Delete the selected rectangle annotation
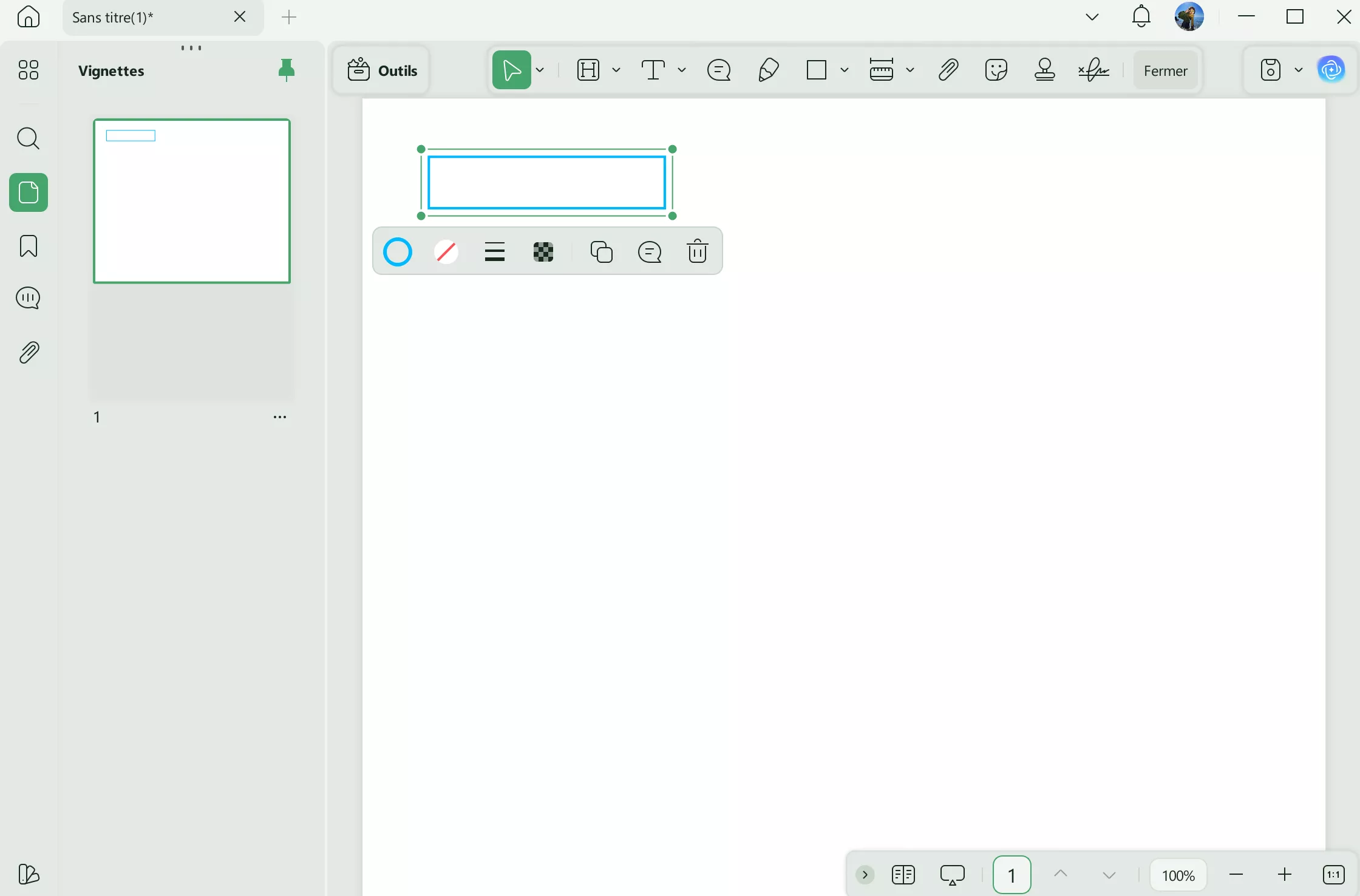The image size is (1360, 896). (x=698, y=251)
